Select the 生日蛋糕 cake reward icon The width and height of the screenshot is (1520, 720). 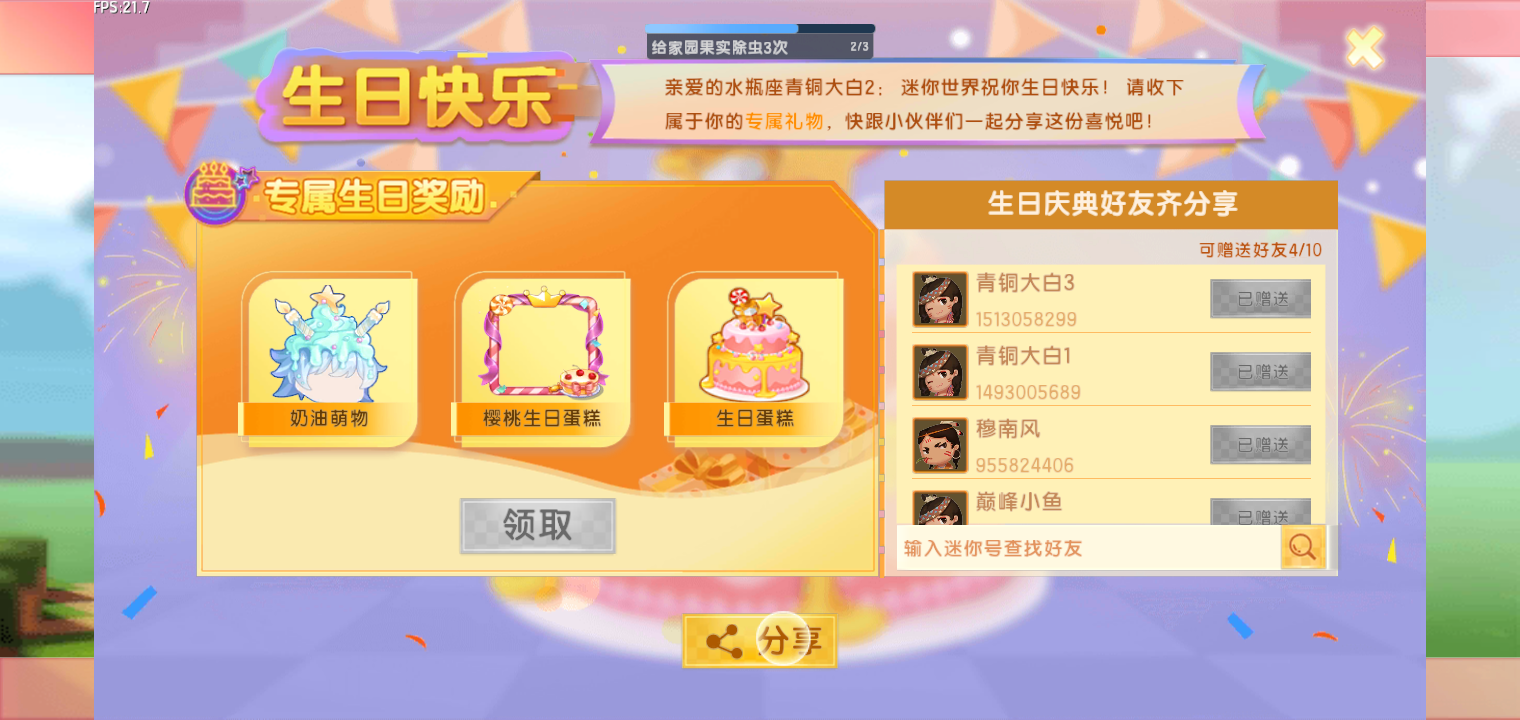click(x=755, y=343)
